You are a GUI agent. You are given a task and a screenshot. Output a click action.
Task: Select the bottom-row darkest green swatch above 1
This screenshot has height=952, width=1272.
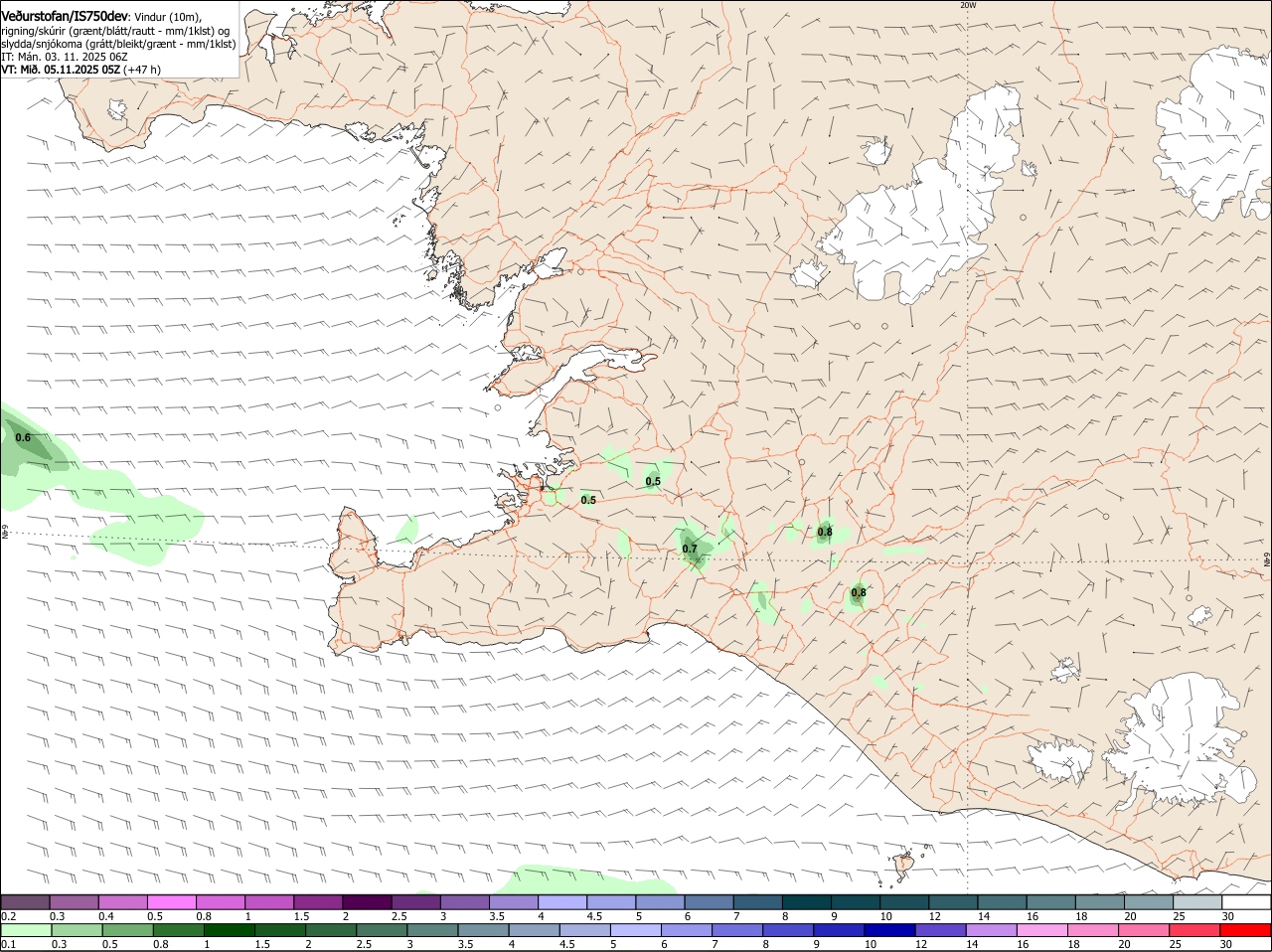[229, 930]
